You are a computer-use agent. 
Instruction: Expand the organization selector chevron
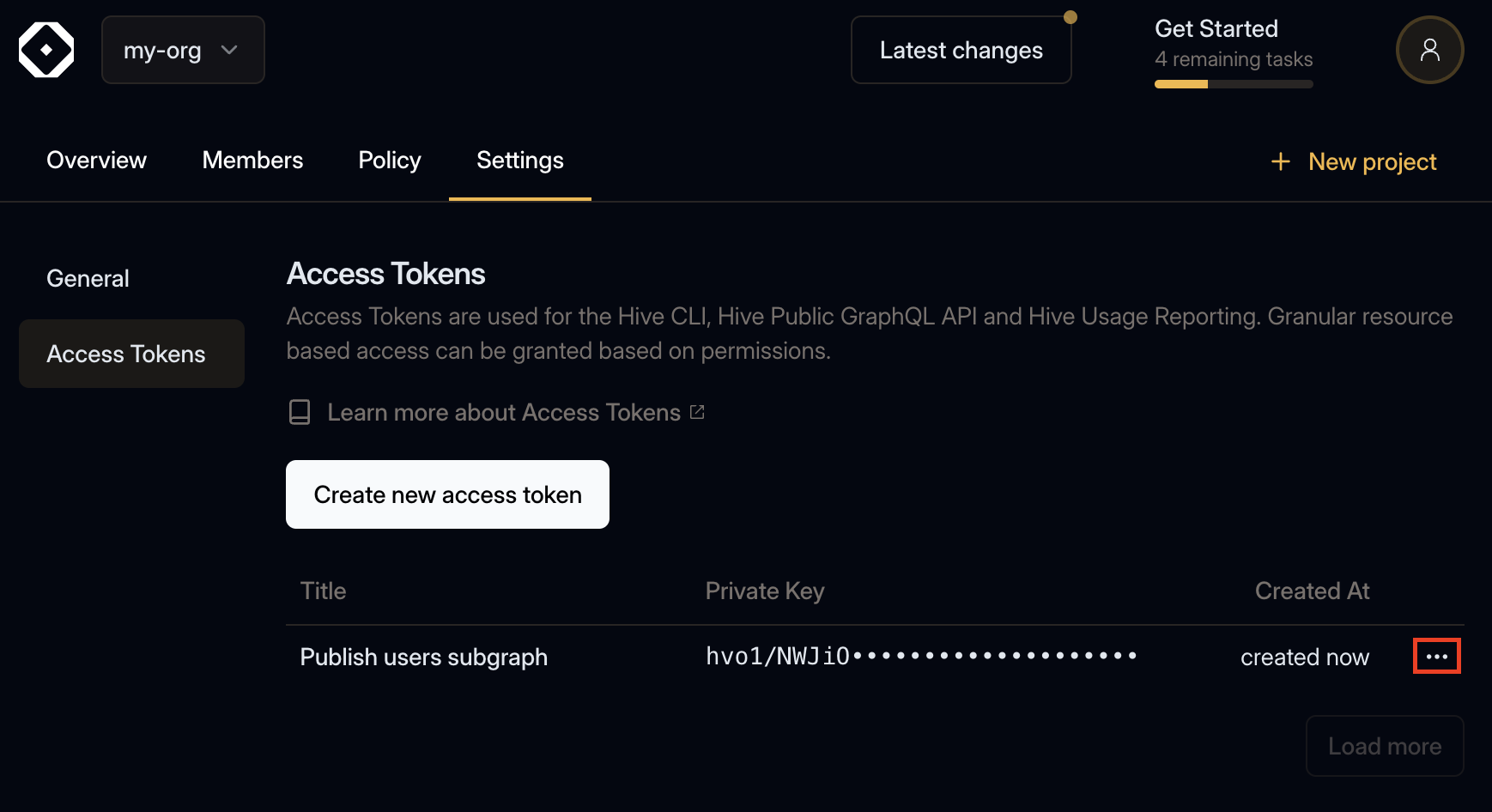(229, 51)
